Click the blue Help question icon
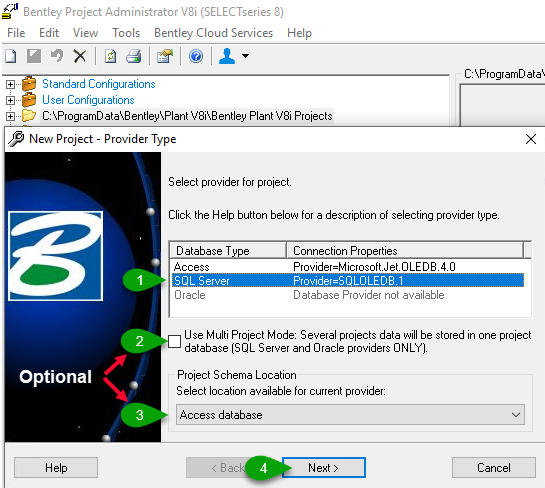Screen dimensions: 545x488 click(196, 56)
